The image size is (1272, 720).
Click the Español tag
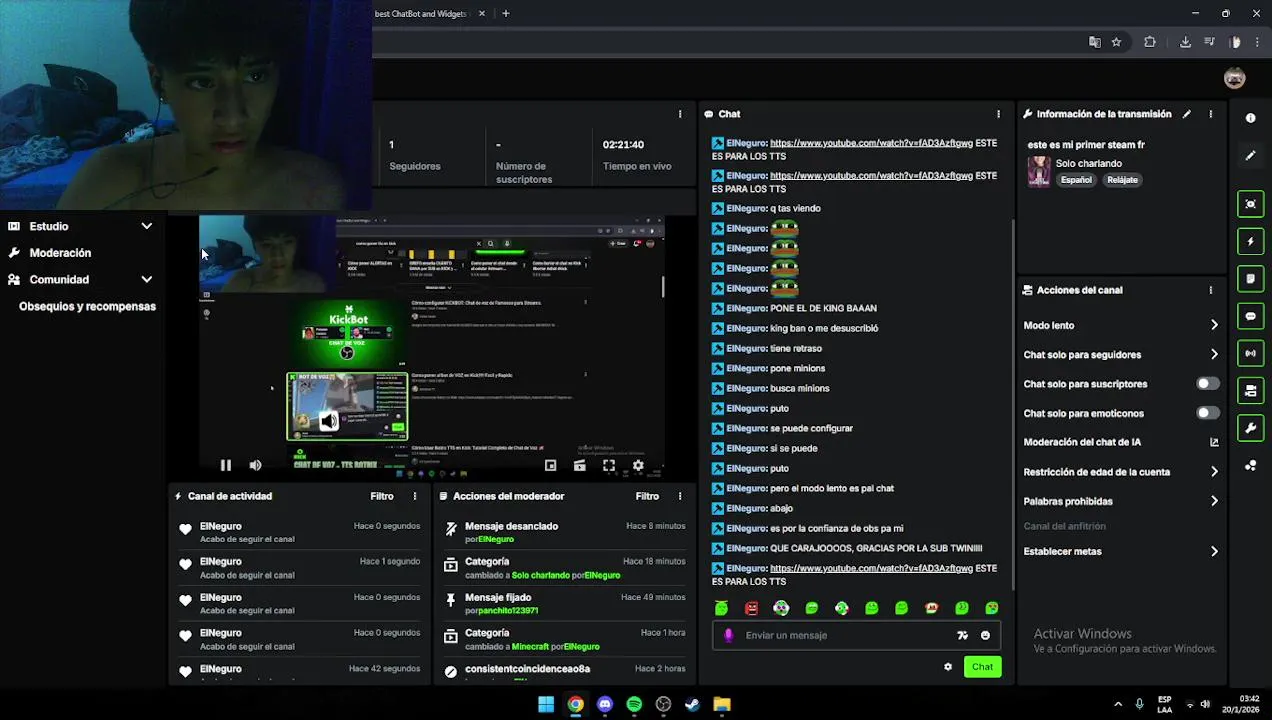click(x=1076, y=180)
